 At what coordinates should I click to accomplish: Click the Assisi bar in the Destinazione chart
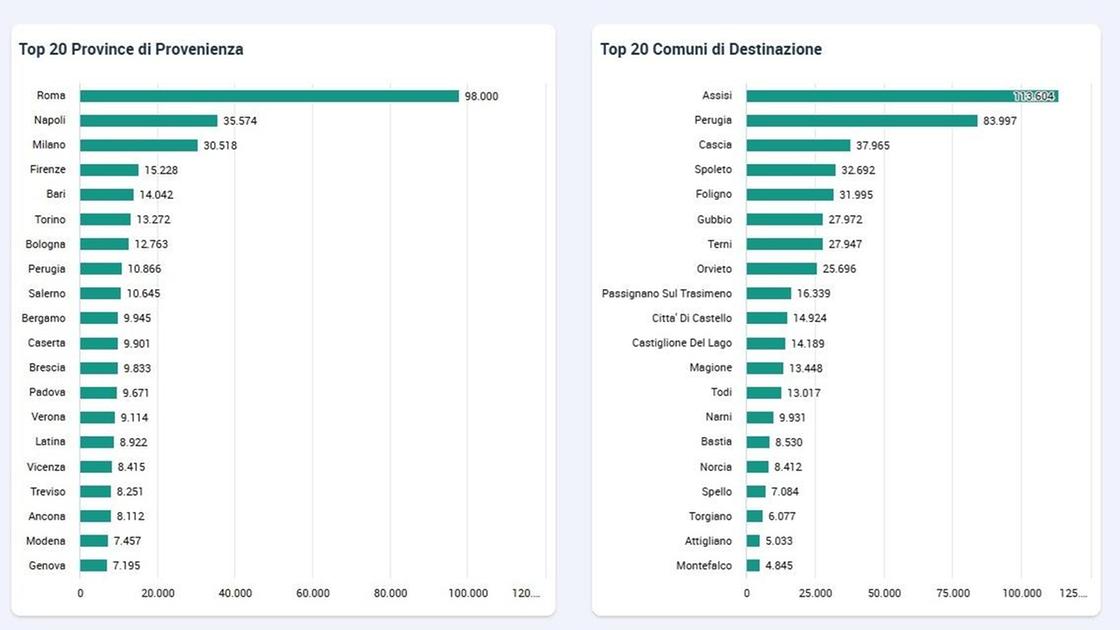click(x=902, y=96)
